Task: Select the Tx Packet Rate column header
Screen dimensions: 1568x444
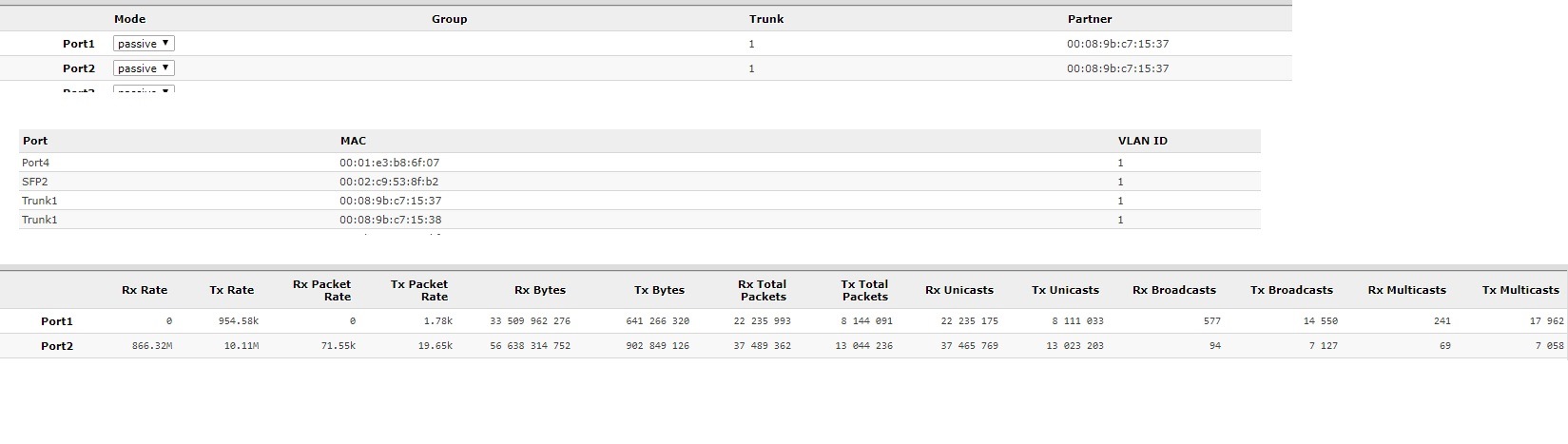Action: coord(419,290)
